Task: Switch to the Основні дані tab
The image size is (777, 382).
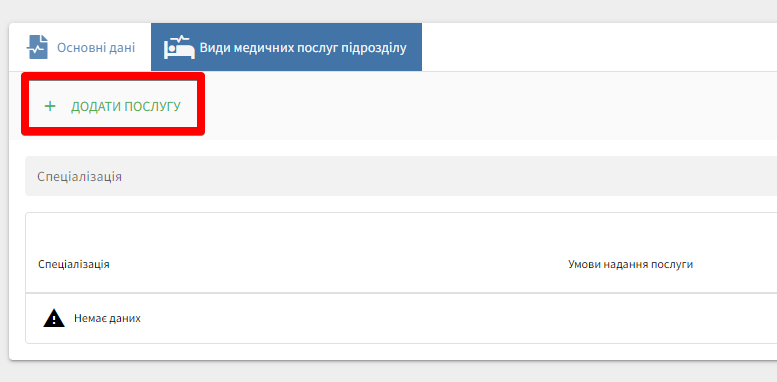Action: tap(80, 47)
